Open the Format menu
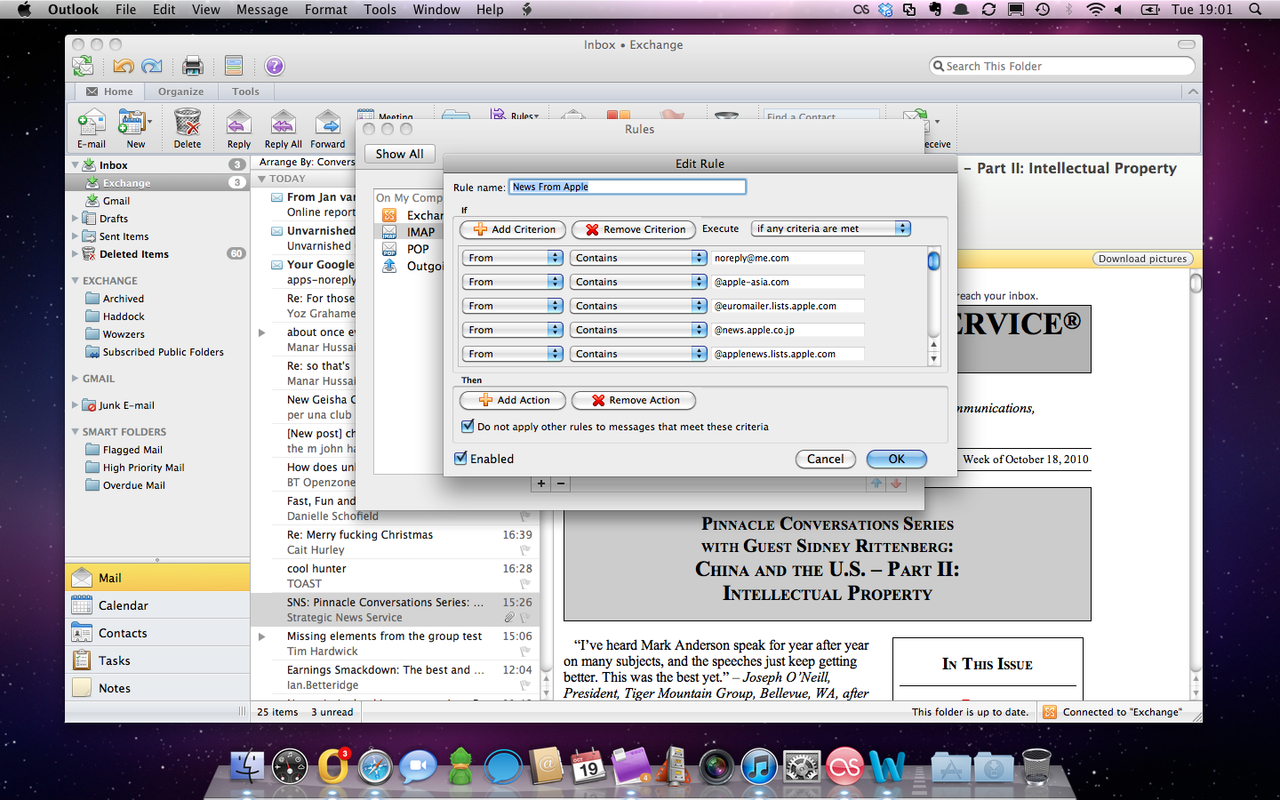1280x800 pixels. [x=326, y=10]
